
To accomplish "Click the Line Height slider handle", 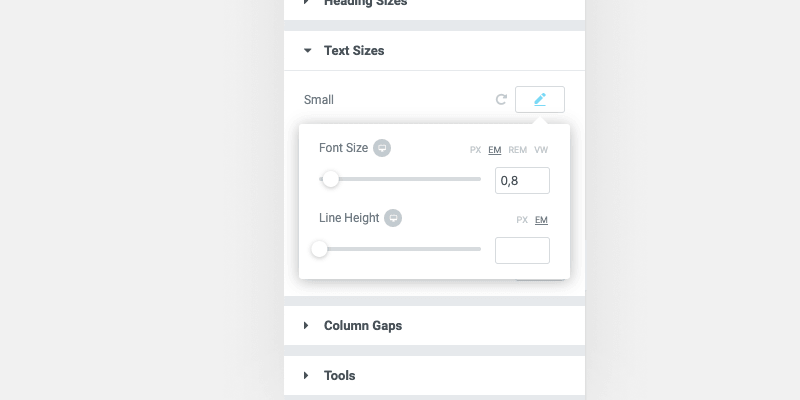I will click(319, 249).
